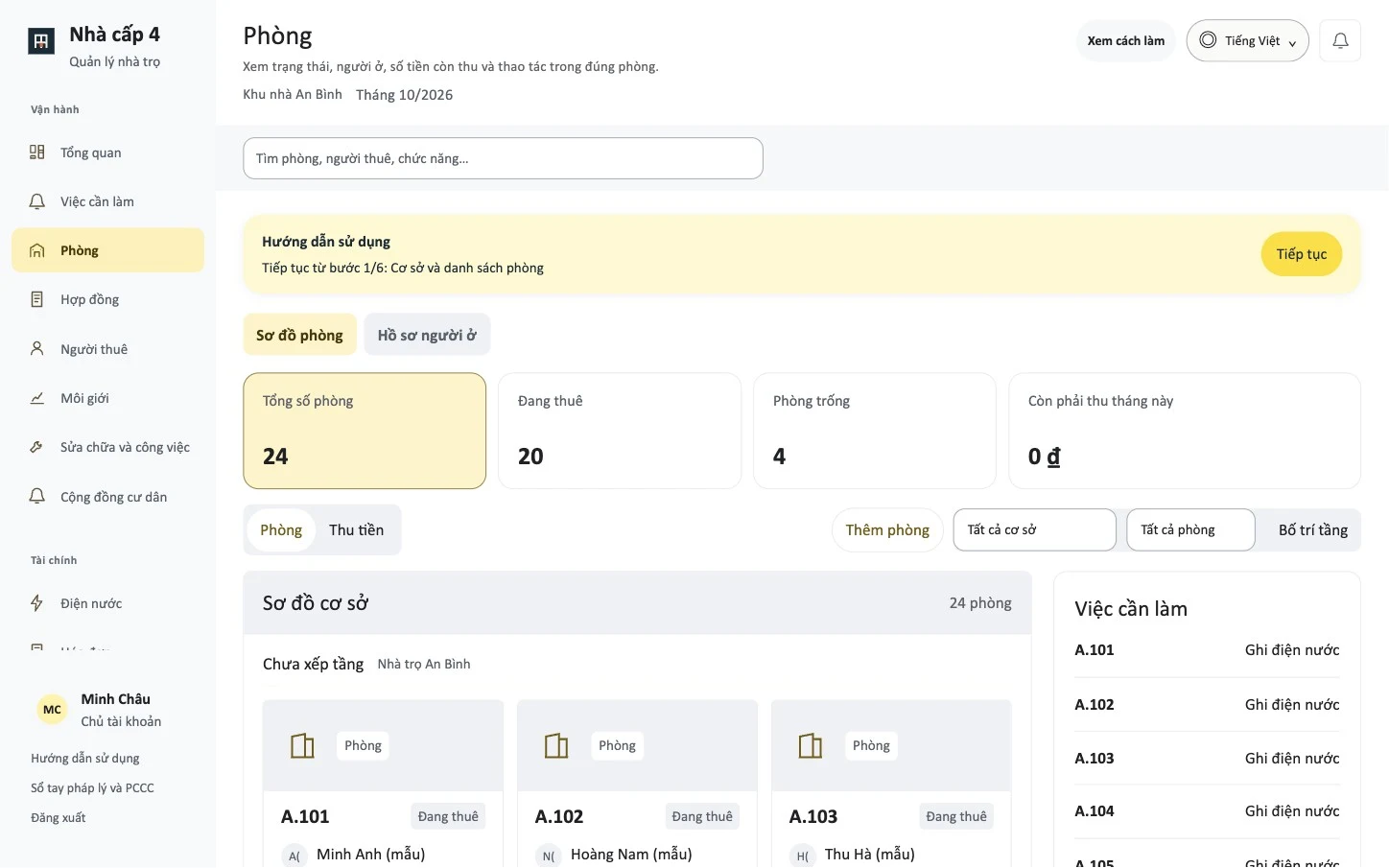Select the Phòng sub-tab
1389x868 pixels.
[281, 529]
